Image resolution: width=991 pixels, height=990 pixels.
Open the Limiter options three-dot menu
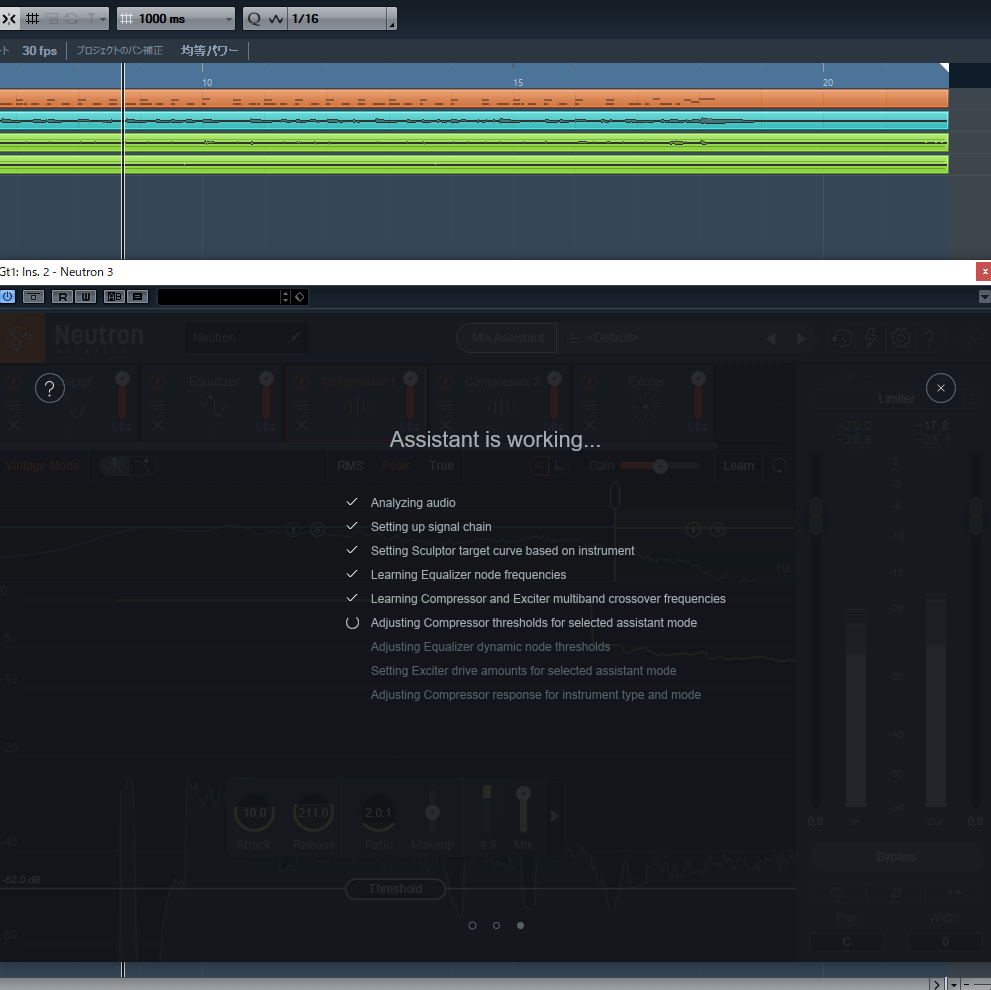coord(973,399)
